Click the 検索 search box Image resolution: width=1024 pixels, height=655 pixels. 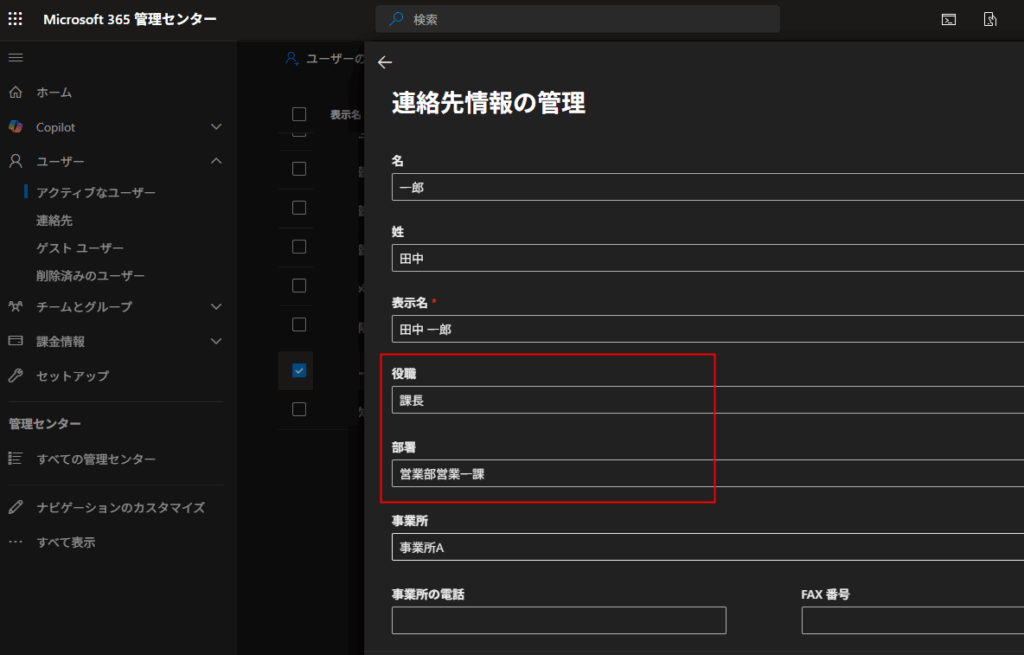click(x=577, y=19)
